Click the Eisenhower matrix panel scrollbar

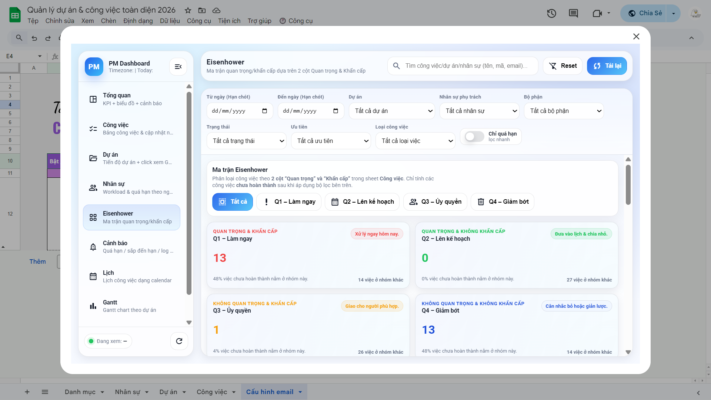tap(628, 183)
